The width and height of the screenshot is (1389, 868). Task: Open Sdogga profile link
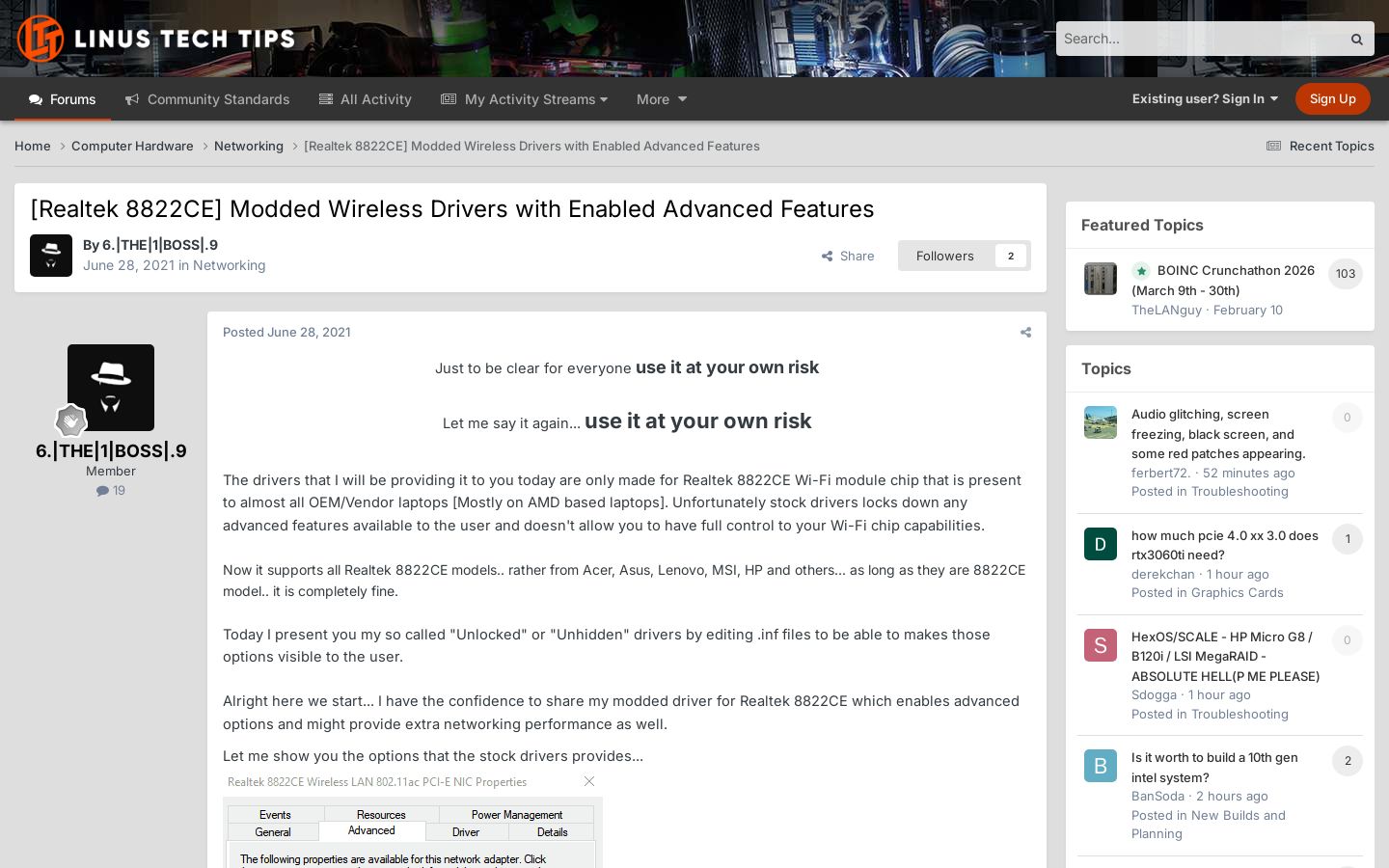coord(1155,694)
